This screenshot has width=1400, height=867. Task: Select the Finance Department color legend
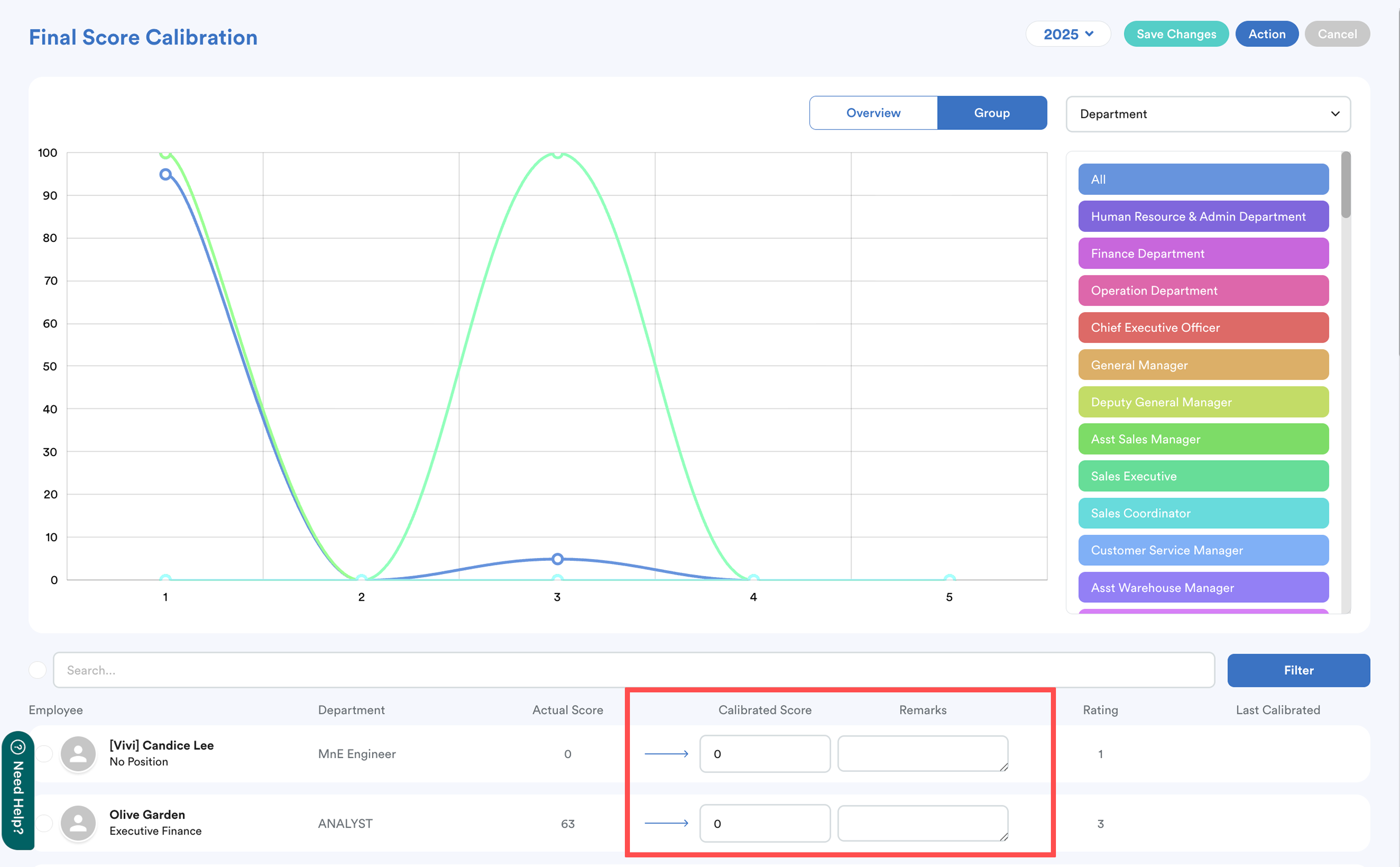click(x=1203, y=254)
